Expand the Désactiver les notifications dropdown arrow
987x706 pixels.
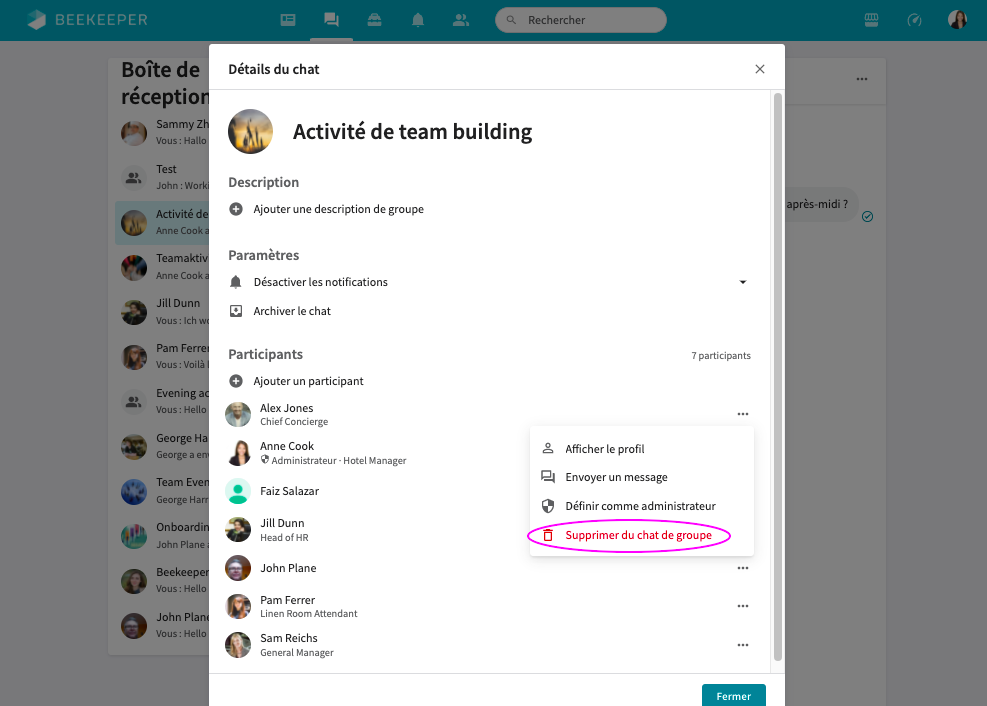(742, 282)
